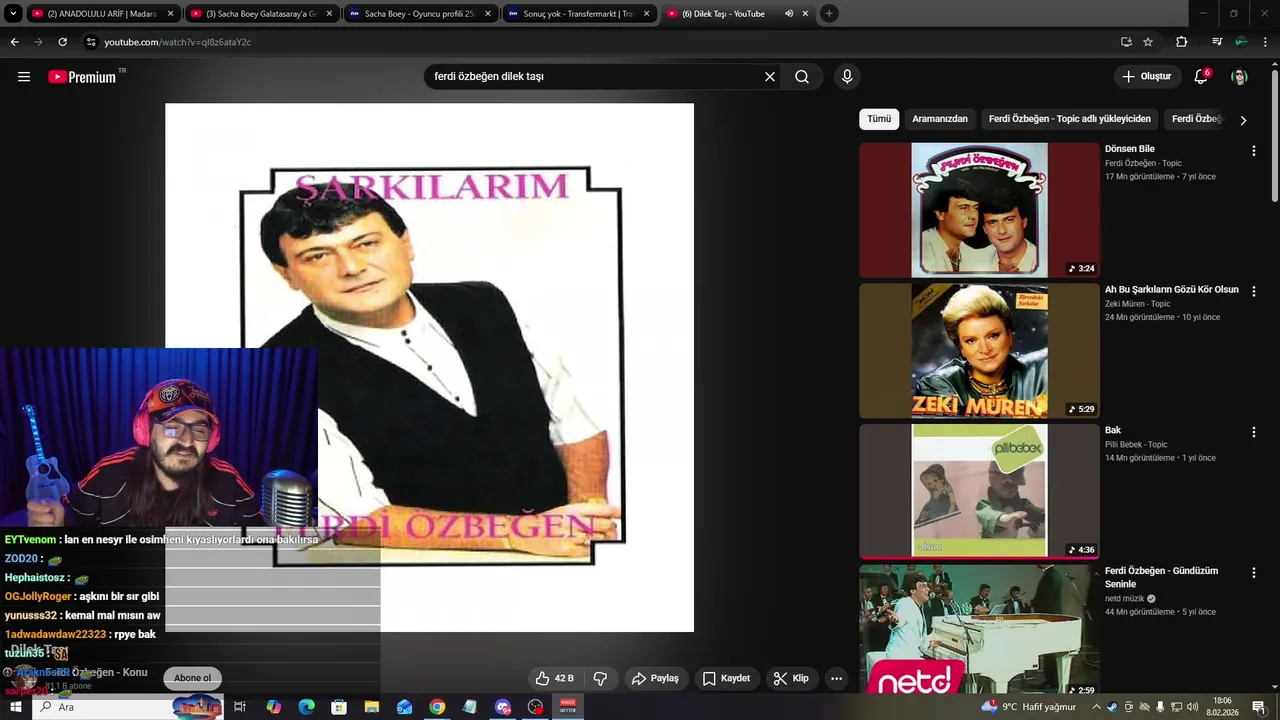Open the tab search dropdown arrow
Screen dimensions: 1280x720
pyautogui.click(x=13, y=14)
